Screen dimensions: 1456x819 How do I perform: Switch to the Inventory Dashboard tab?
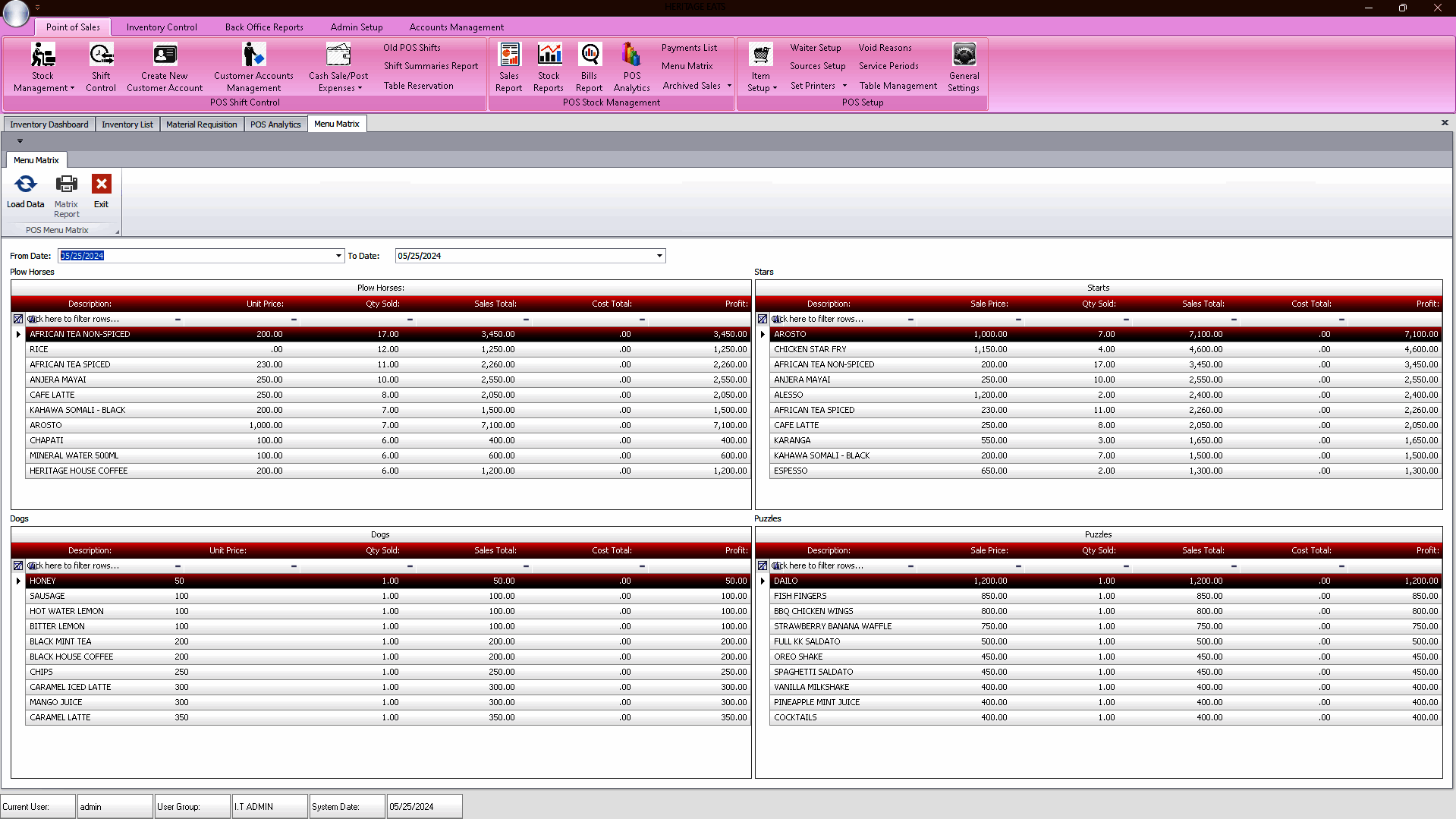coord(49,124)
